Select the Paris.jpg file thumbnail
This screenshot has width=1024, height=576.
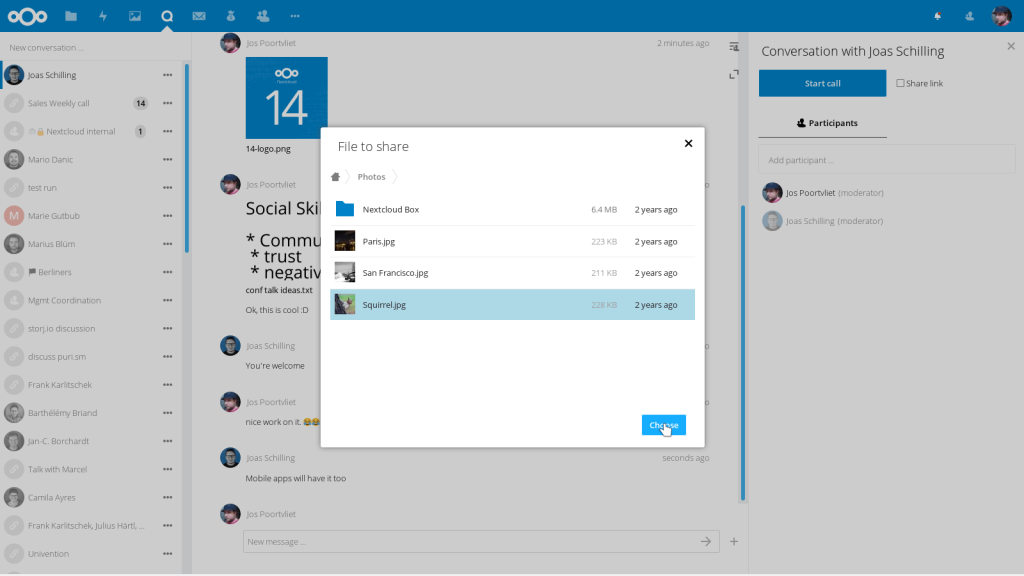pos(345,241)
